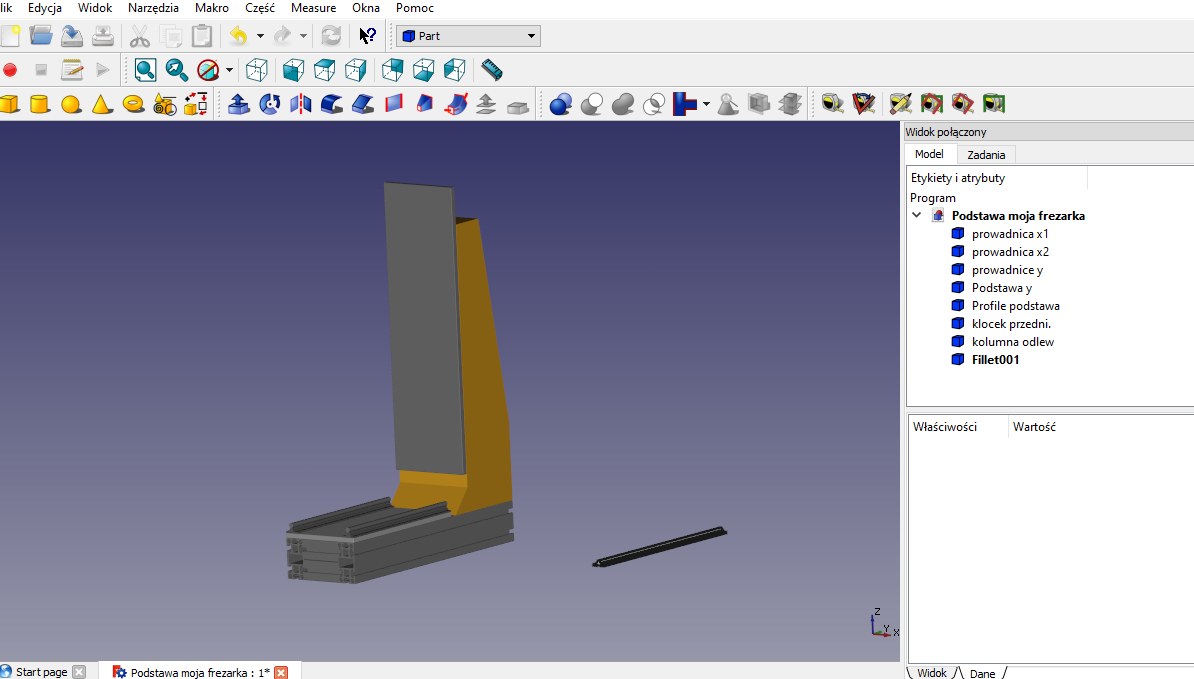Click the Wartość column header
Image resolution: width=1194 pixels, height=679 pixels.
point(1034,427)
